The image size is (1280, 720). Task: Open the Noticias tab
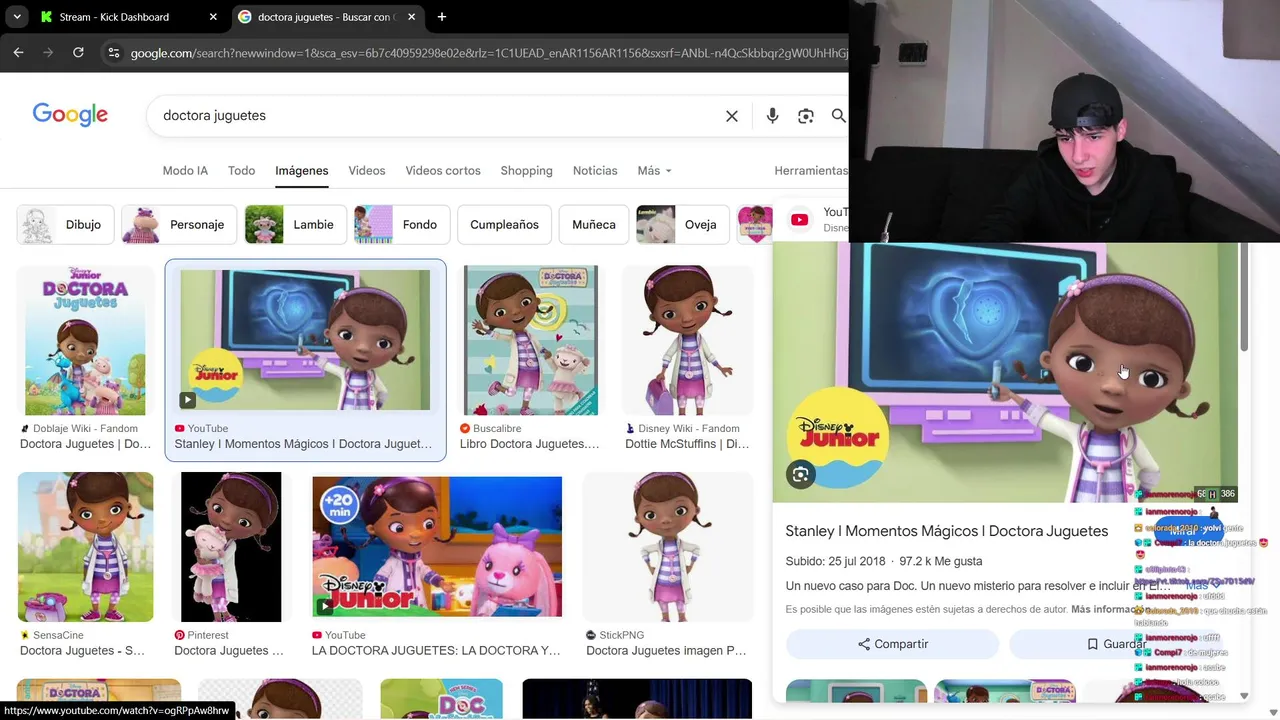pos(595,171)
